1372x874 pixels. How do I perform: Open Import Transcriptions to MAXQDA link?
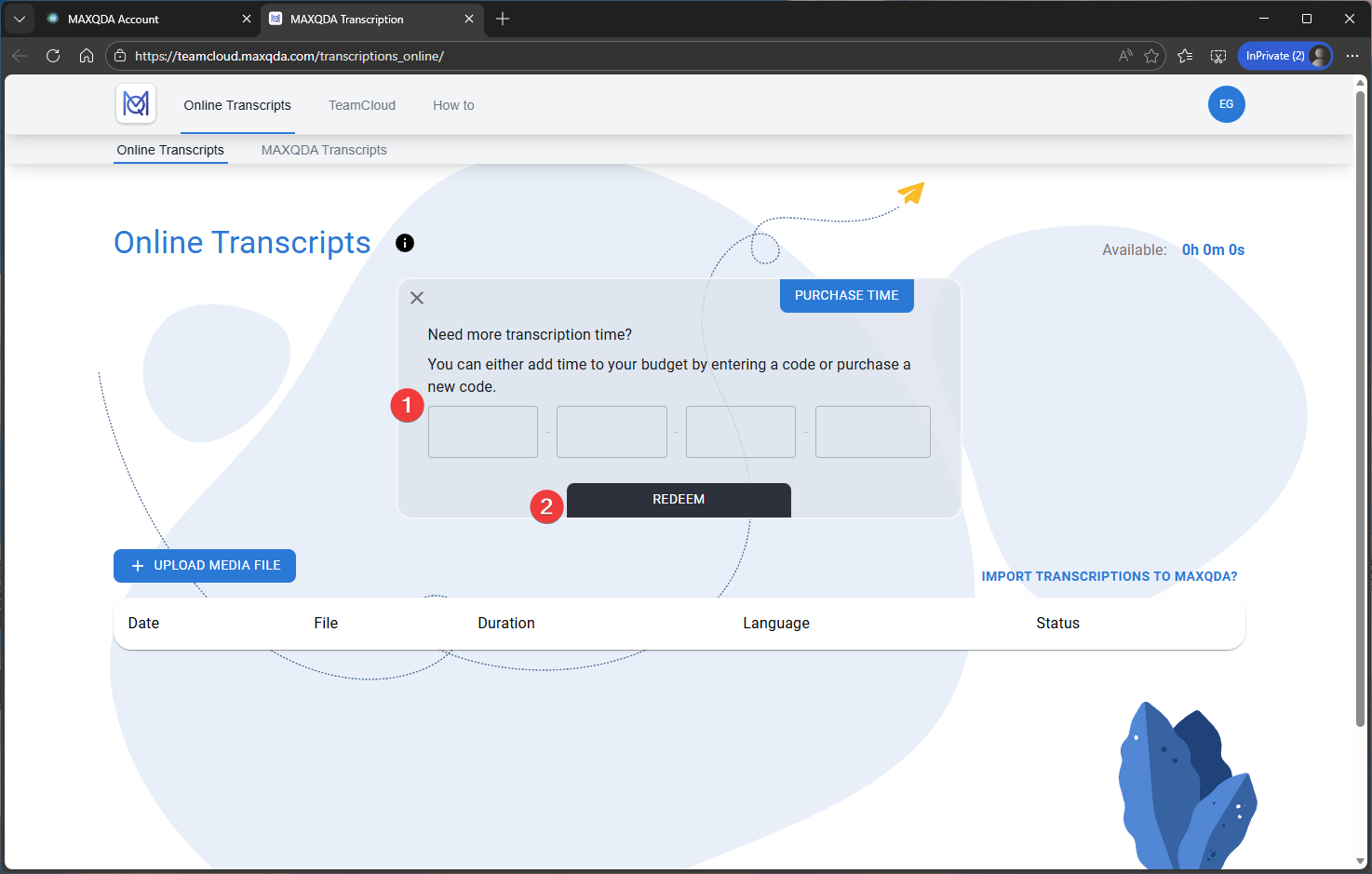[1110, 576]
